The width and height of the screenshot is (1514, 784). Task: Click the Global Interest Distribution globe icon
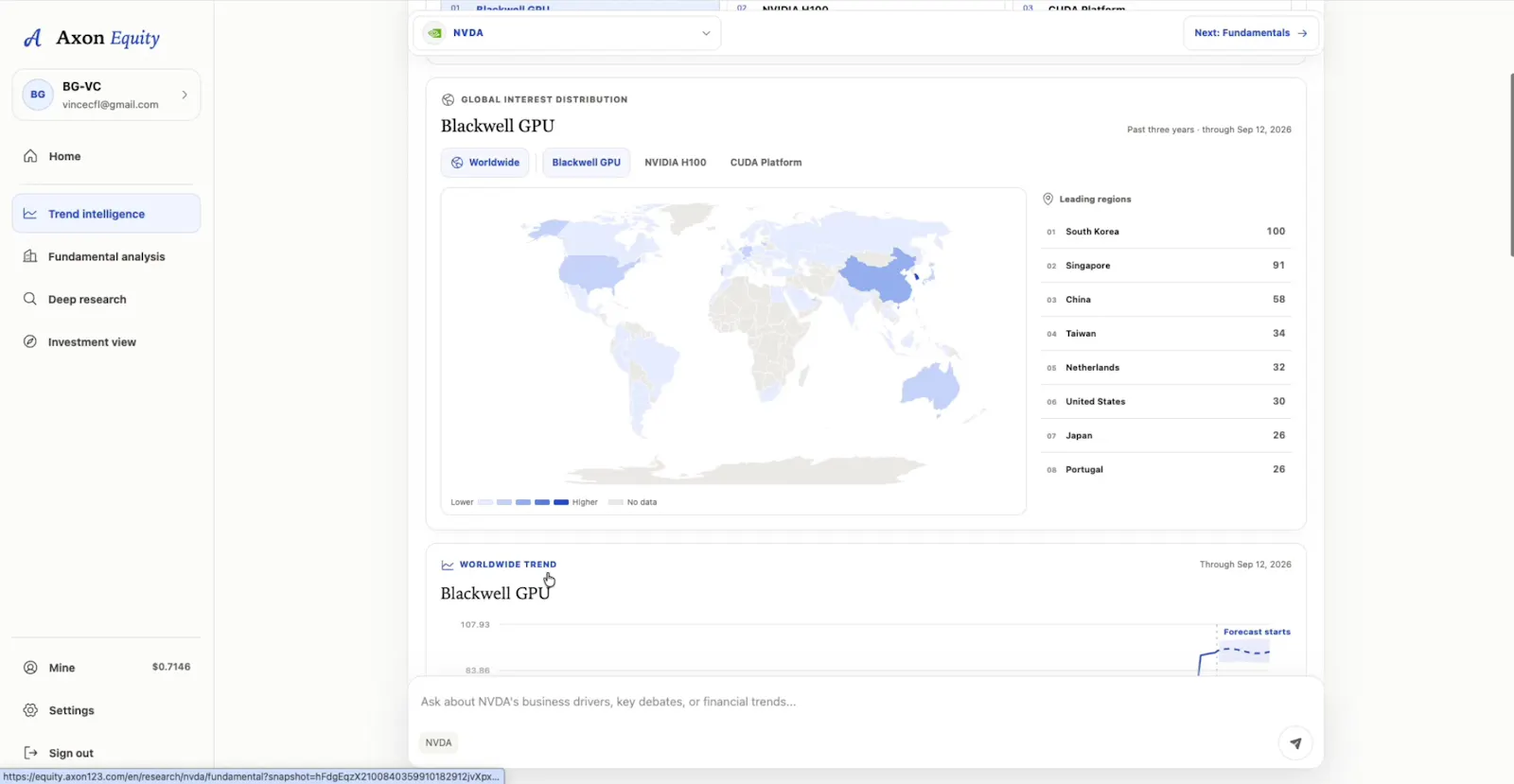tap(449, 99)
